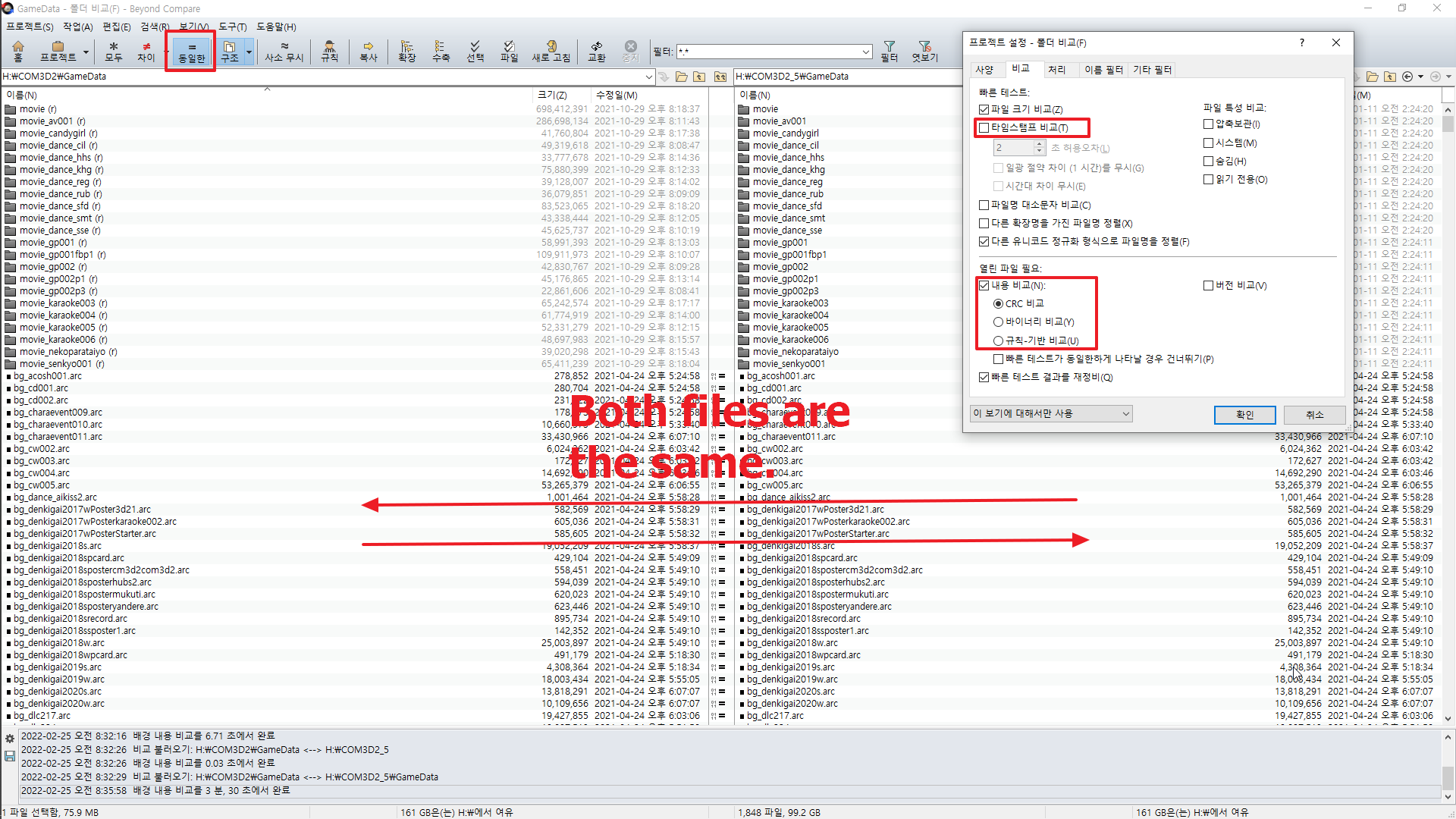Switch to the 처리 tab

(x=1059, y=69)
